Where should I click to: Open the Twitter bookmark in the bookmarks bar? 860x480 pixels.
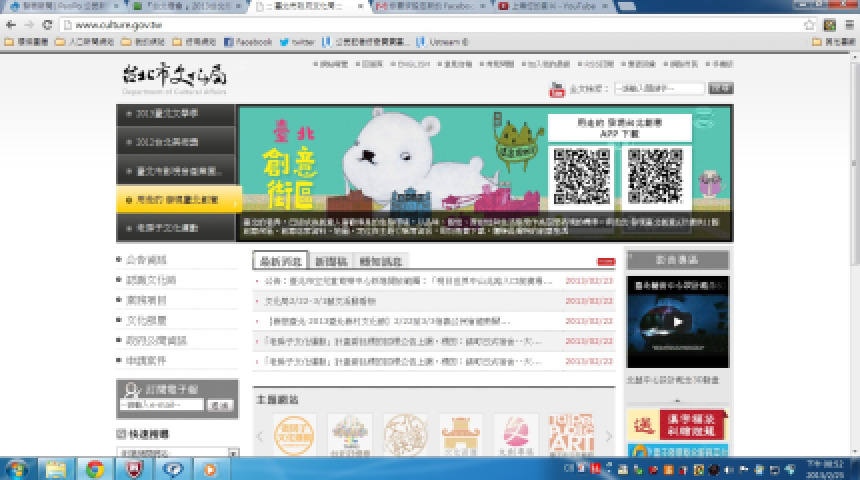click(x=297, y=42)
